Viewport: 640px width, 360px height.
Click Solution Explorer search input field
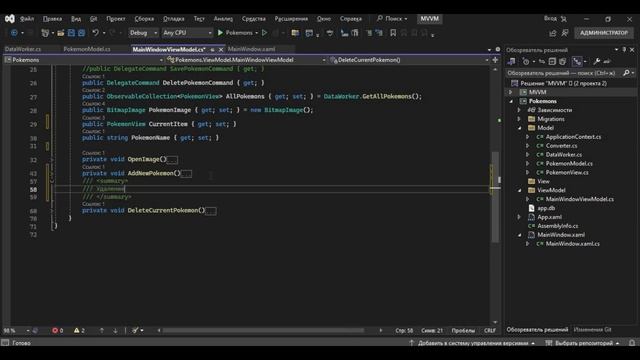pyautogui.click(x=563, y=73)
